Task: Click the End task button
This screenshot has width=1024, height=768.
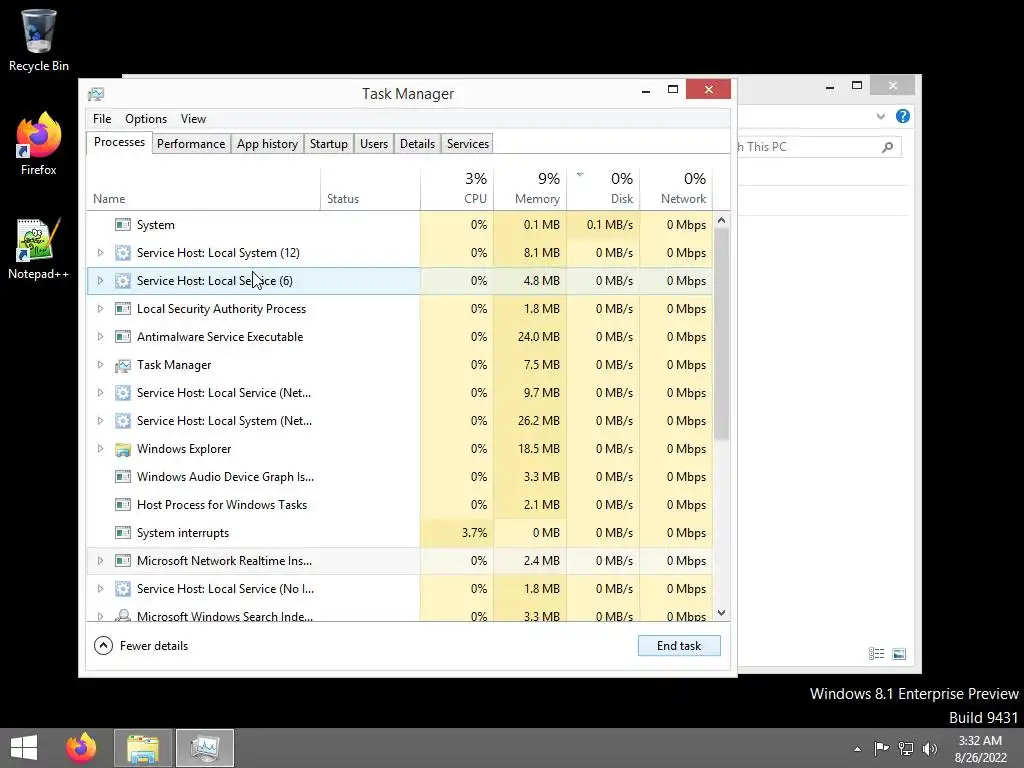Action: click(679, 646)
